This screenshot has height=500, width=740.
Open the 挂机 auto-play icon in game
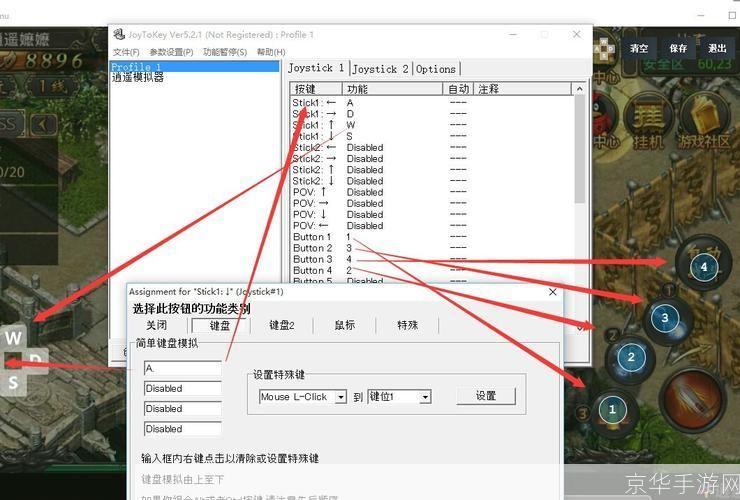tap(648, 121)
